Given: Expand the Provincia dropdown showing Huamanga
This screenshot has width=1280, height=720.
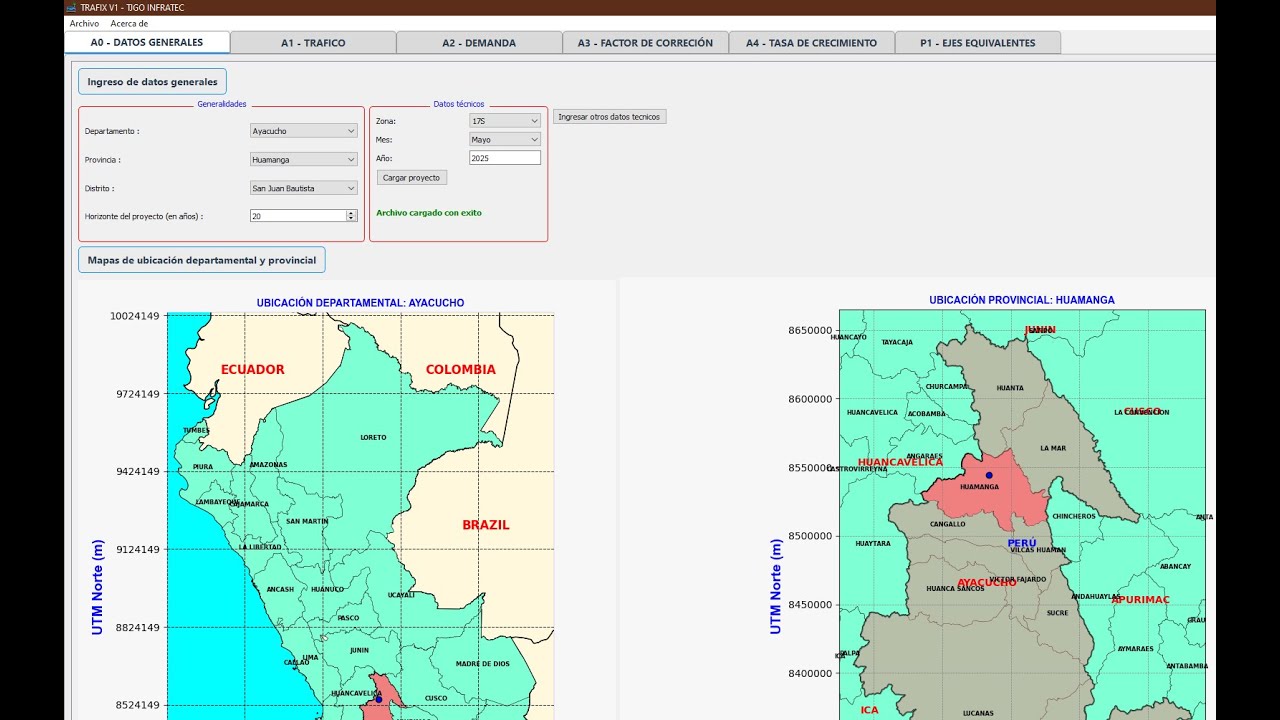Looking at the screenshot, I should [303, 159].
